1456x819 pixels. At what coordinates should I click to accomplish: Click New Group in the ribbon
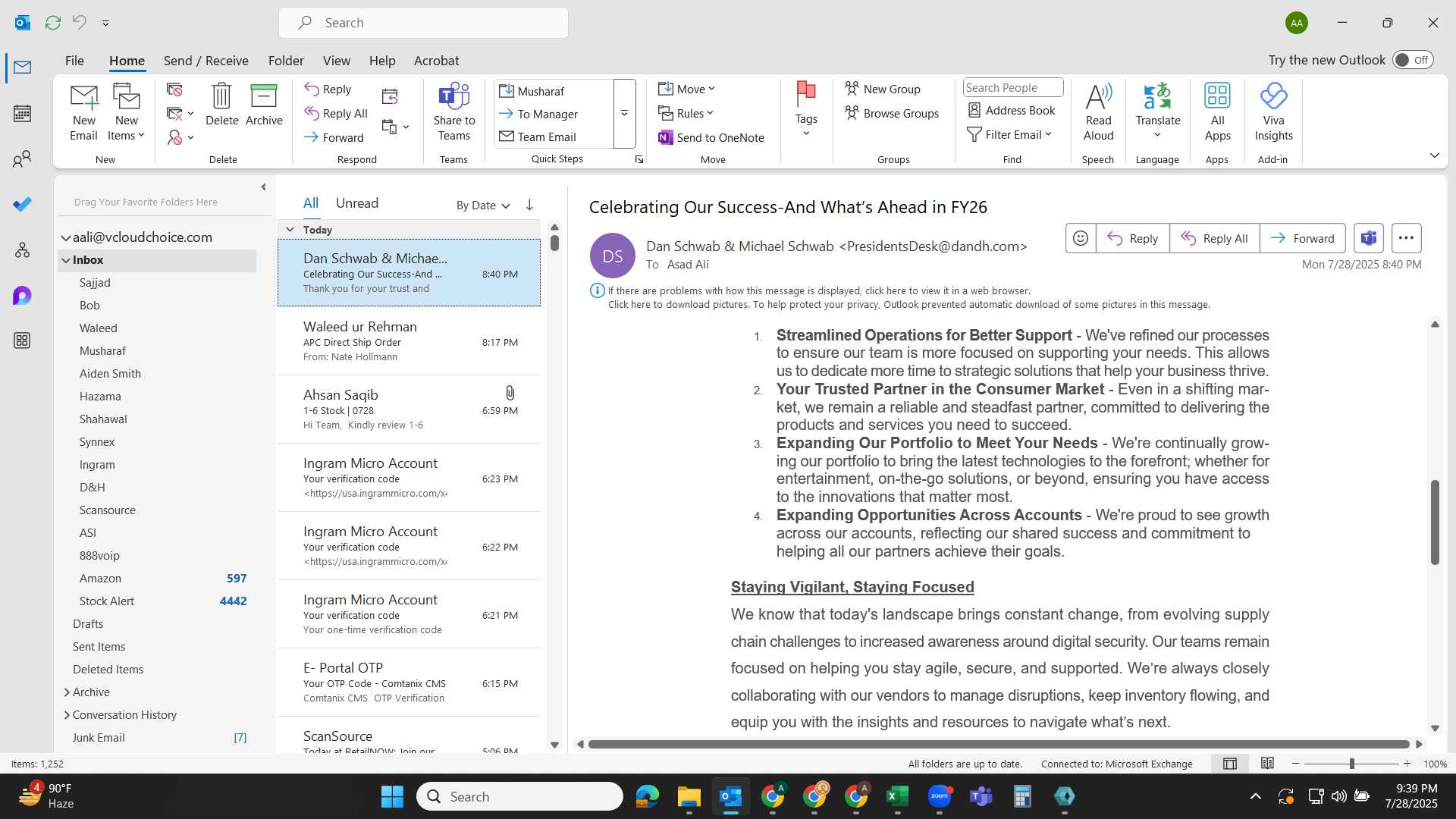tap(883, 89)
